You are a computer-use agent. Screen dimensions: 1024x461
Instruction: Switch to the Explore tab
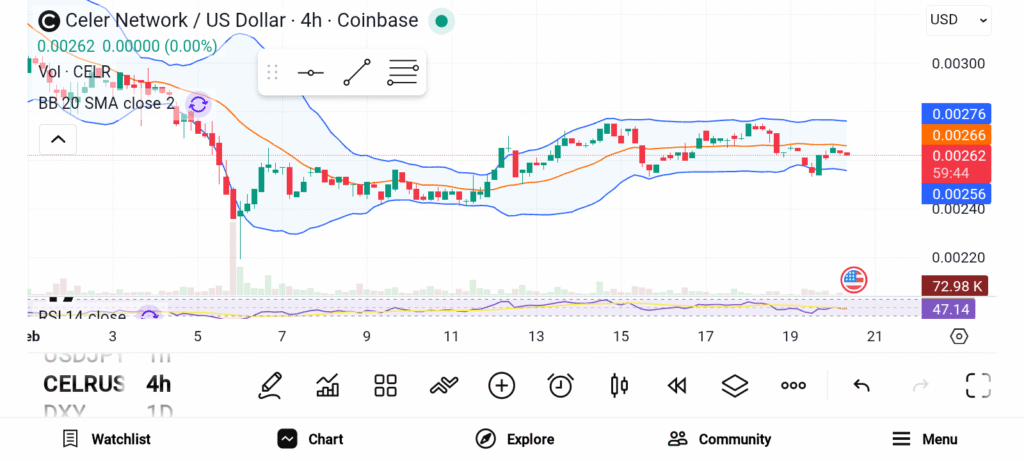point(515,439)
